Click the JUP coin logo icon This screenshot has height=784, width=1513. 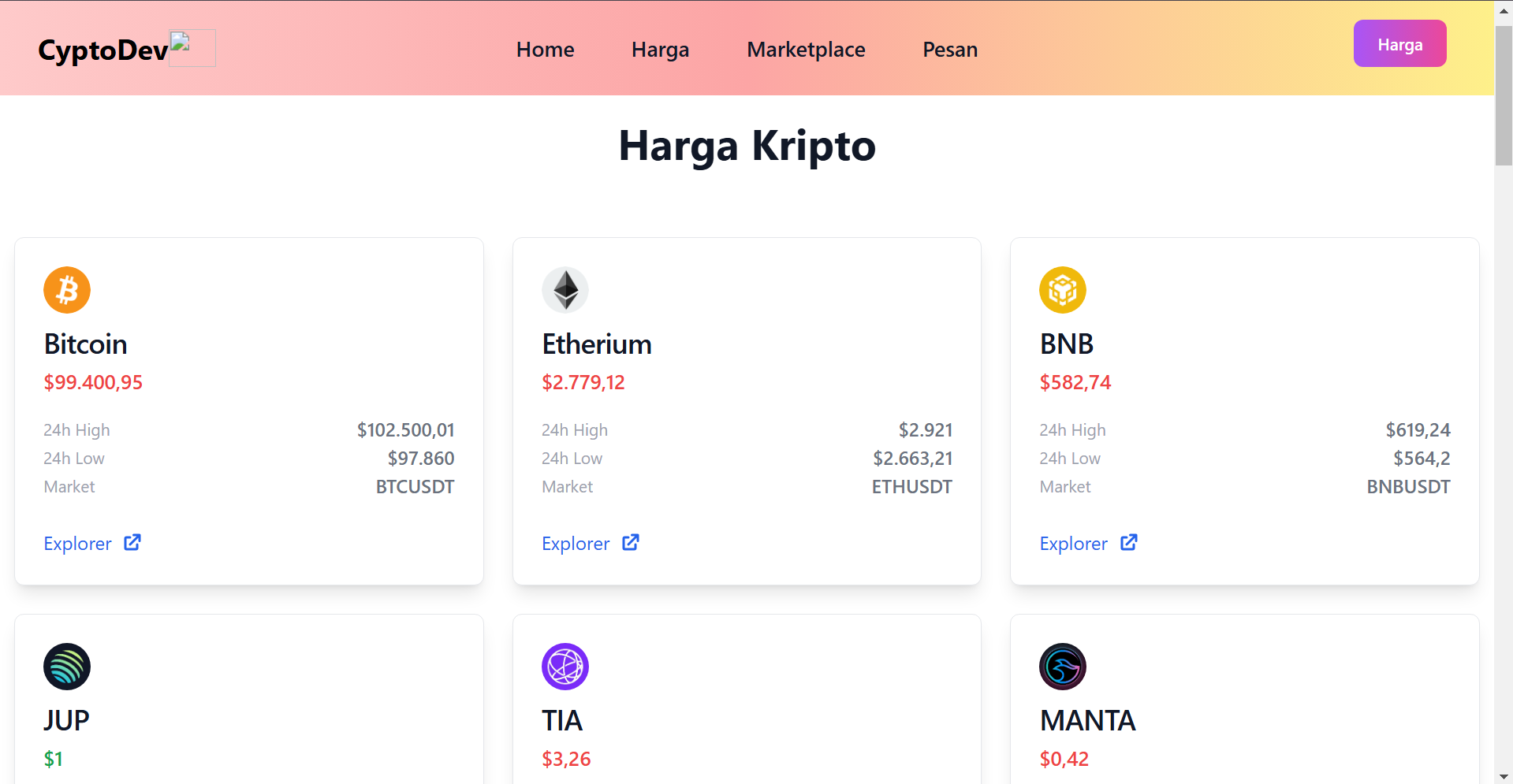point(67,667)
